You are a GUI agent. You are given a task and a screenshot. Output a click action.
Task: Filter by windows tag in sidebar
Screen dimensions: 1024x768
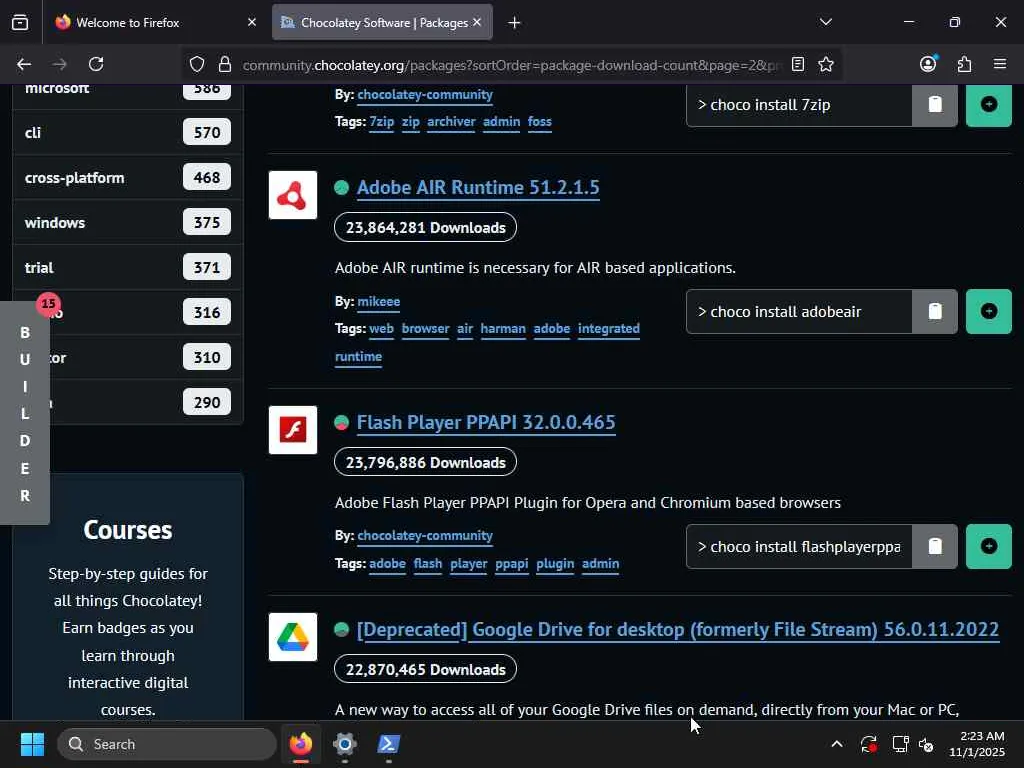[x=128, y=223]
